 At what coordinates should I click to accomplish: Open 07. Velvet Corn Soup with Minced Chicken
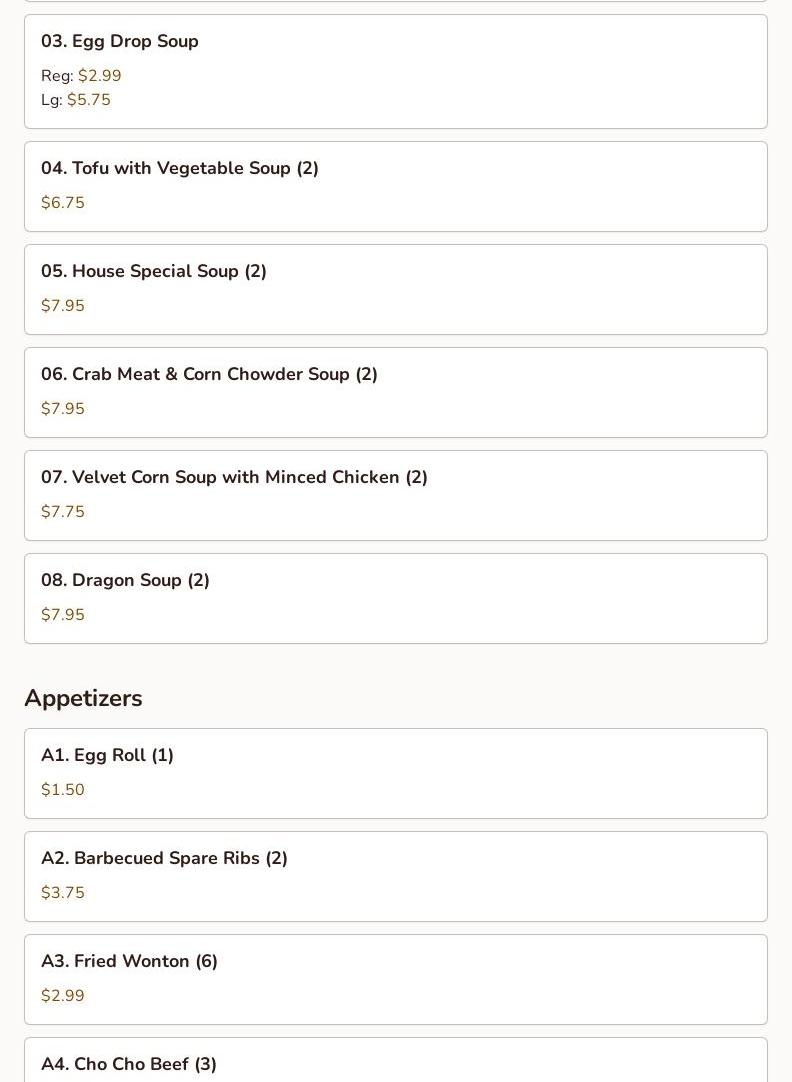click(x=396, y=495)
